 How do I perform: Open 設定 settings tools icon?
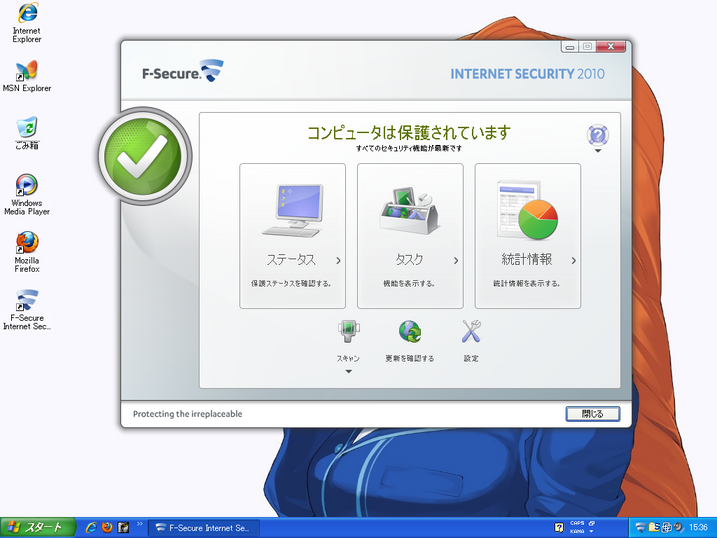pyautogui.click(x=471, y=332)
